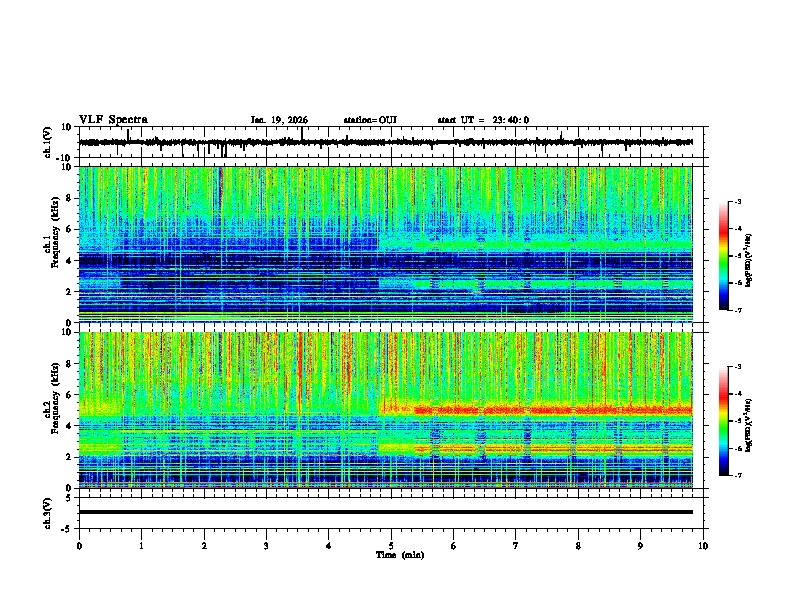792x612 pixels.
Task: Click the '-3' label on ch.2 colorbar
Action: click(x=737, y=367)
